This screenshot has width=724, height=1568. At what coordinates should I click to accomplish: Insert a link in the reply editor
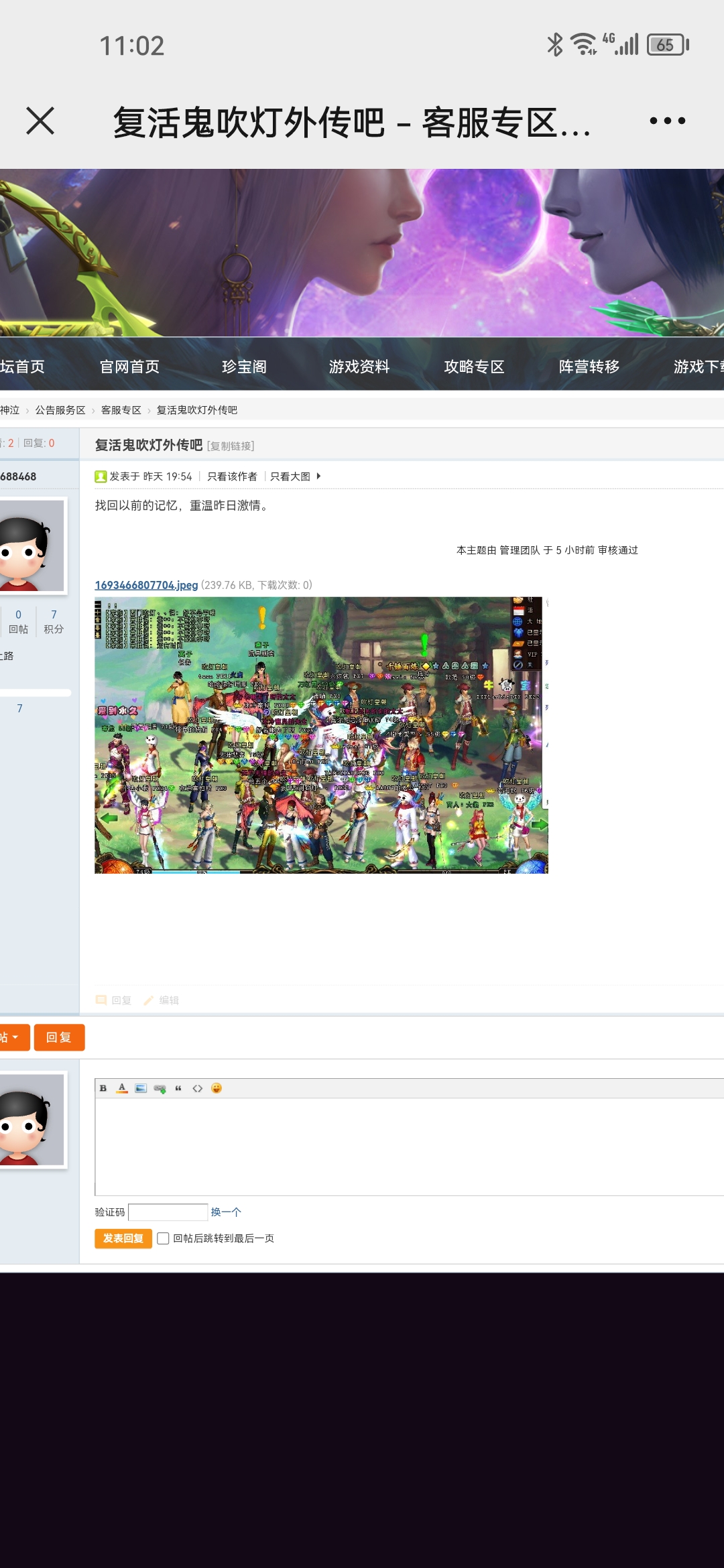160,1088
